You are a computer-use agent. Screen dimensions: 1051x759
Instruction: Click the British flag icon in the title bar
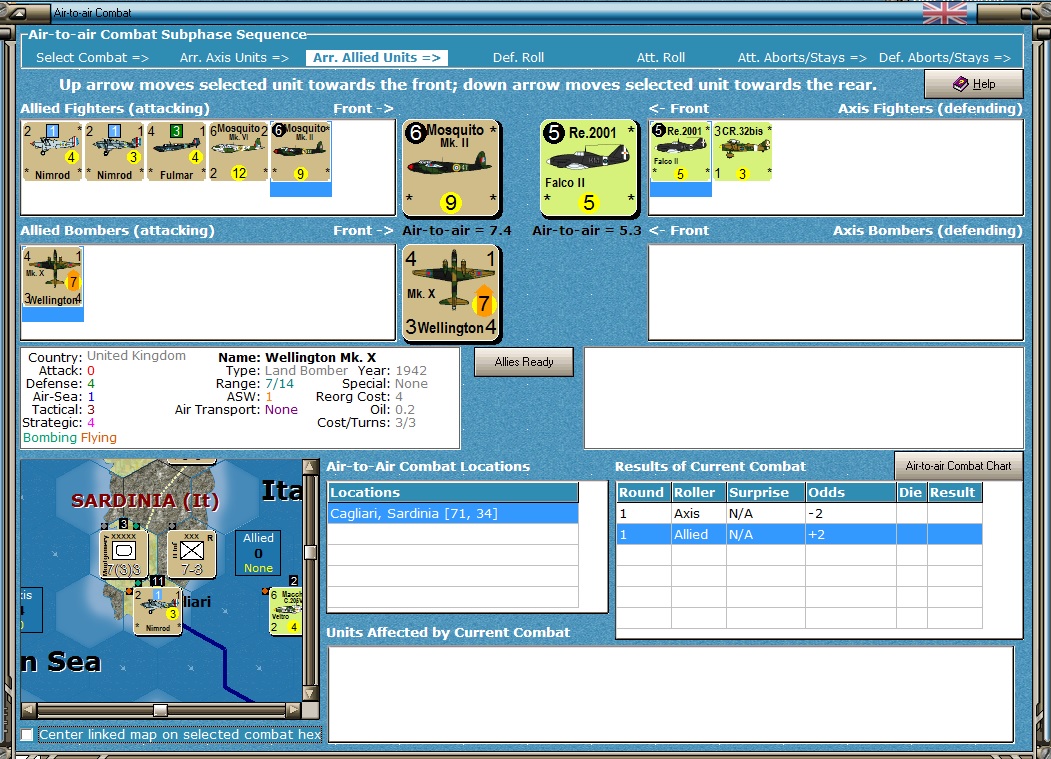click(944, 13)
